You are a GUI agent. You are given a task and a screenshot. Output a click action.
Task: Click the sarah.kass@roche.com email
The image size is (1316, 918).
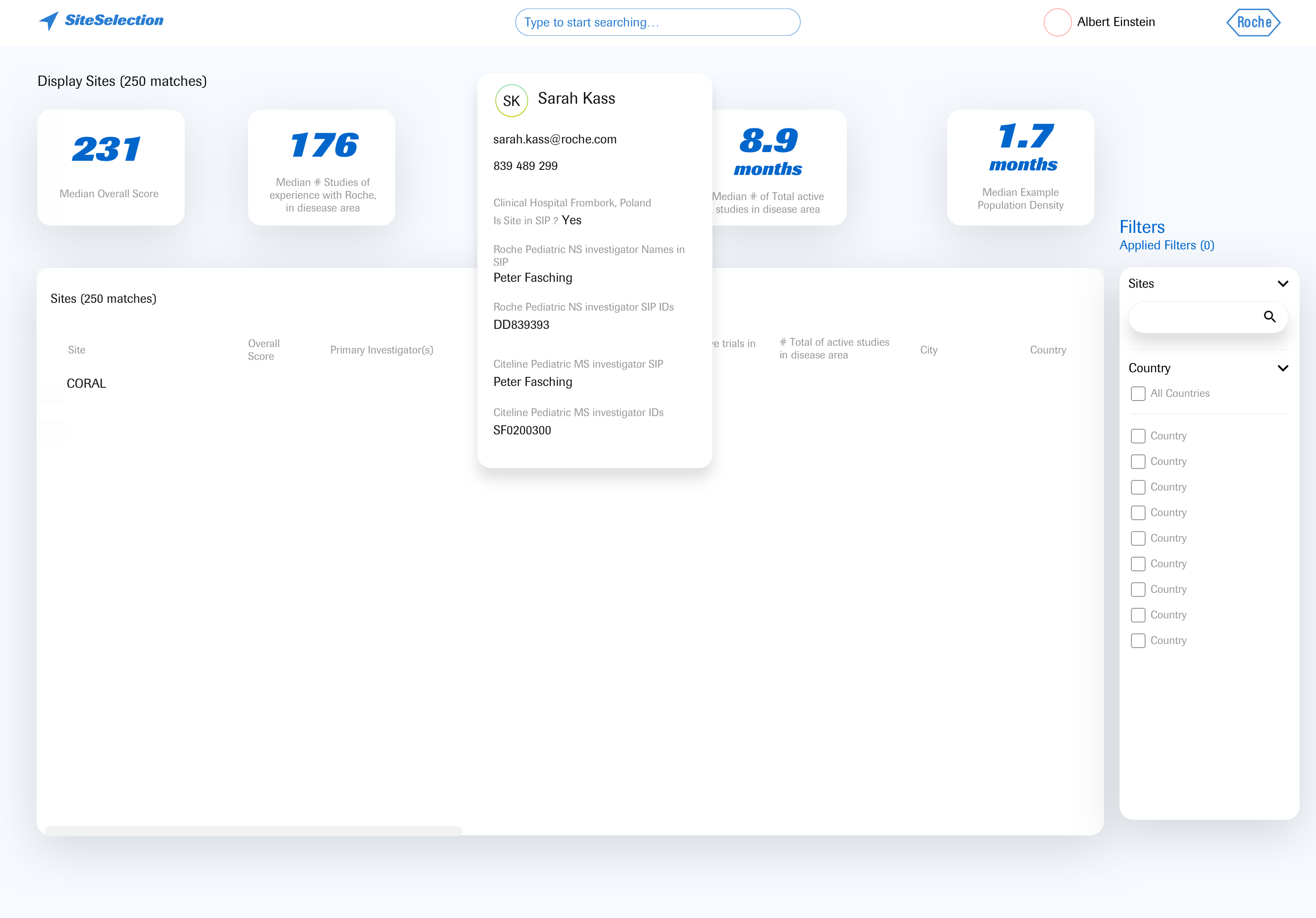pyautogui.click(x=555, y=139)
